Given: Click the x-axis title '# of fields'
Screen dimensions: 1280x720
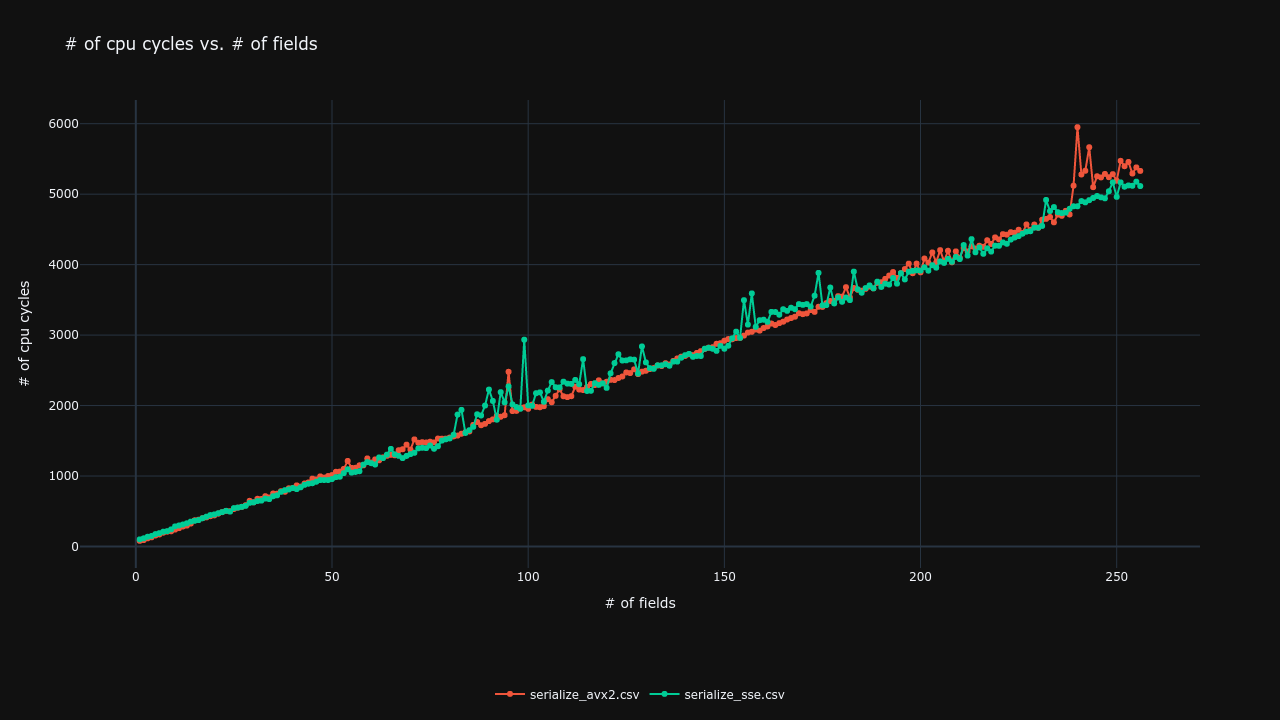Looking at the screenshot, I should pos(640,603).
